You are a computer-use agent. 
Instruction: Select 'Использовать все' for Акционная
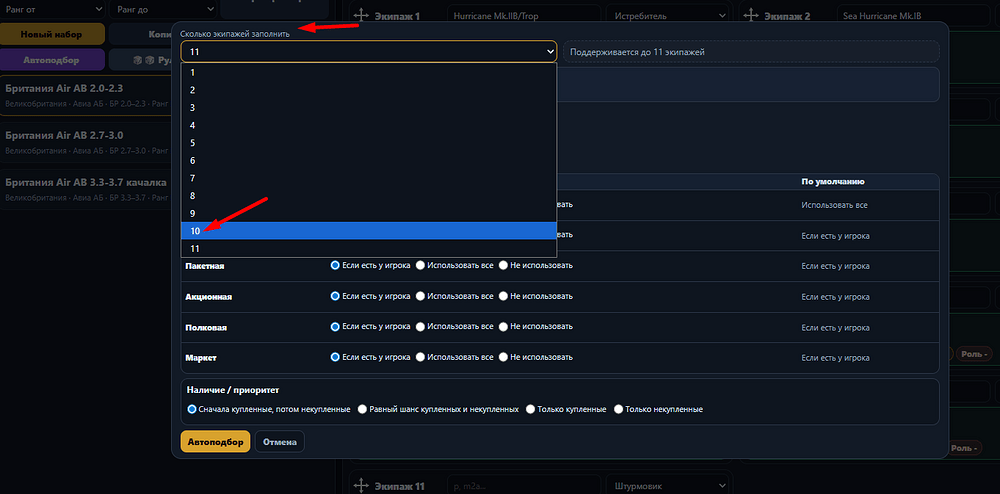click(x=420, y=296)
